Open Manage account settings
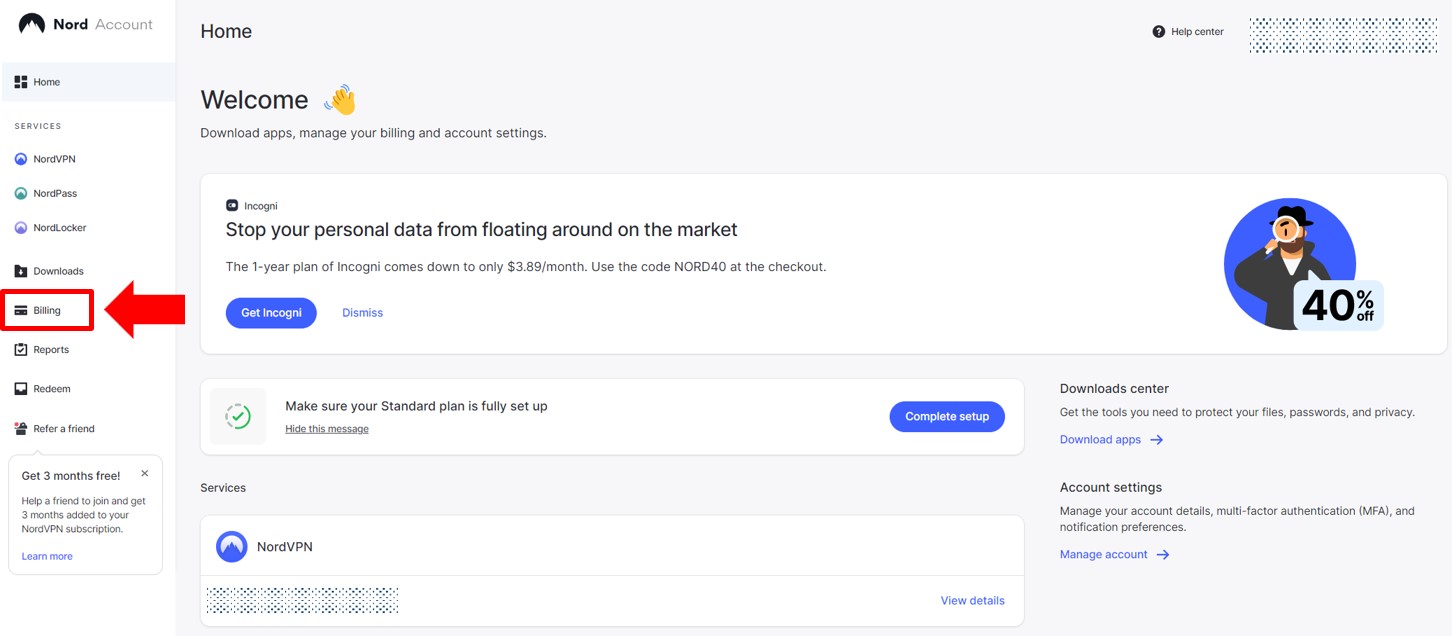Screen dimensions: 1452x636 [x=1103, y=554]
